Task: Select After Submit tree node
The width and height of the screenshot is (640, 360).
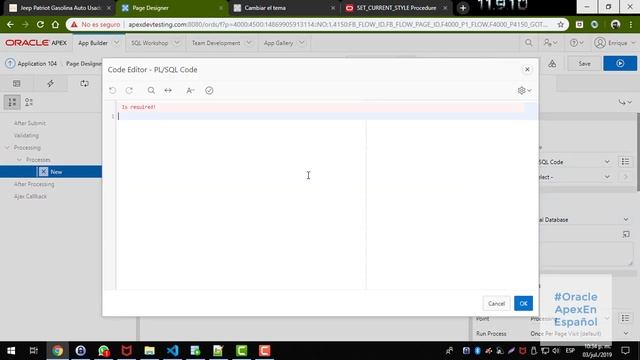Action: [x=30, y=123]
